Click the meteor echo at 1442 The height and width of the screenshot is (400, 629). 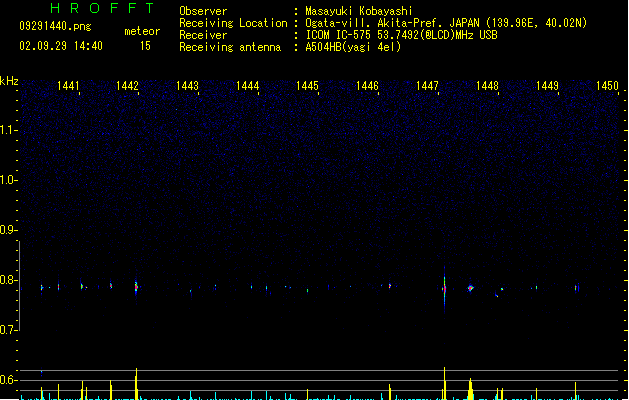pyautogui.click(x=136, y=287)
